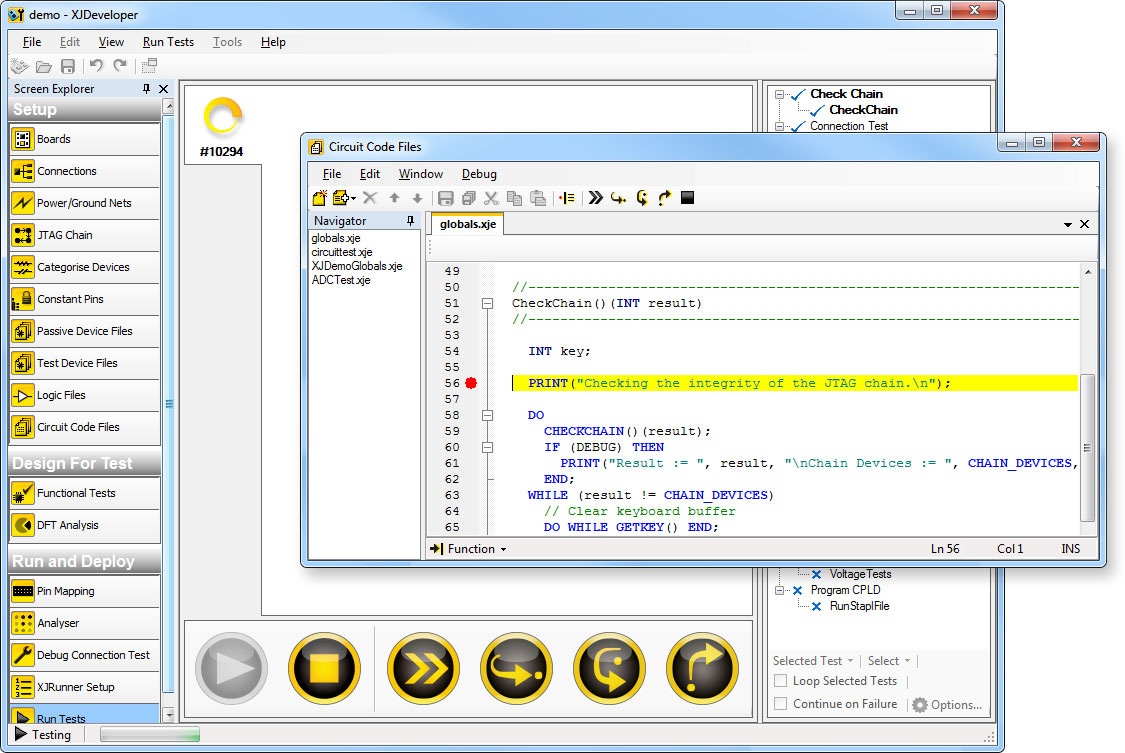Viewport: 1125px width, 753px height.
Task: Open Boards in Screen Explorer
Action: (x=85, y=139)
